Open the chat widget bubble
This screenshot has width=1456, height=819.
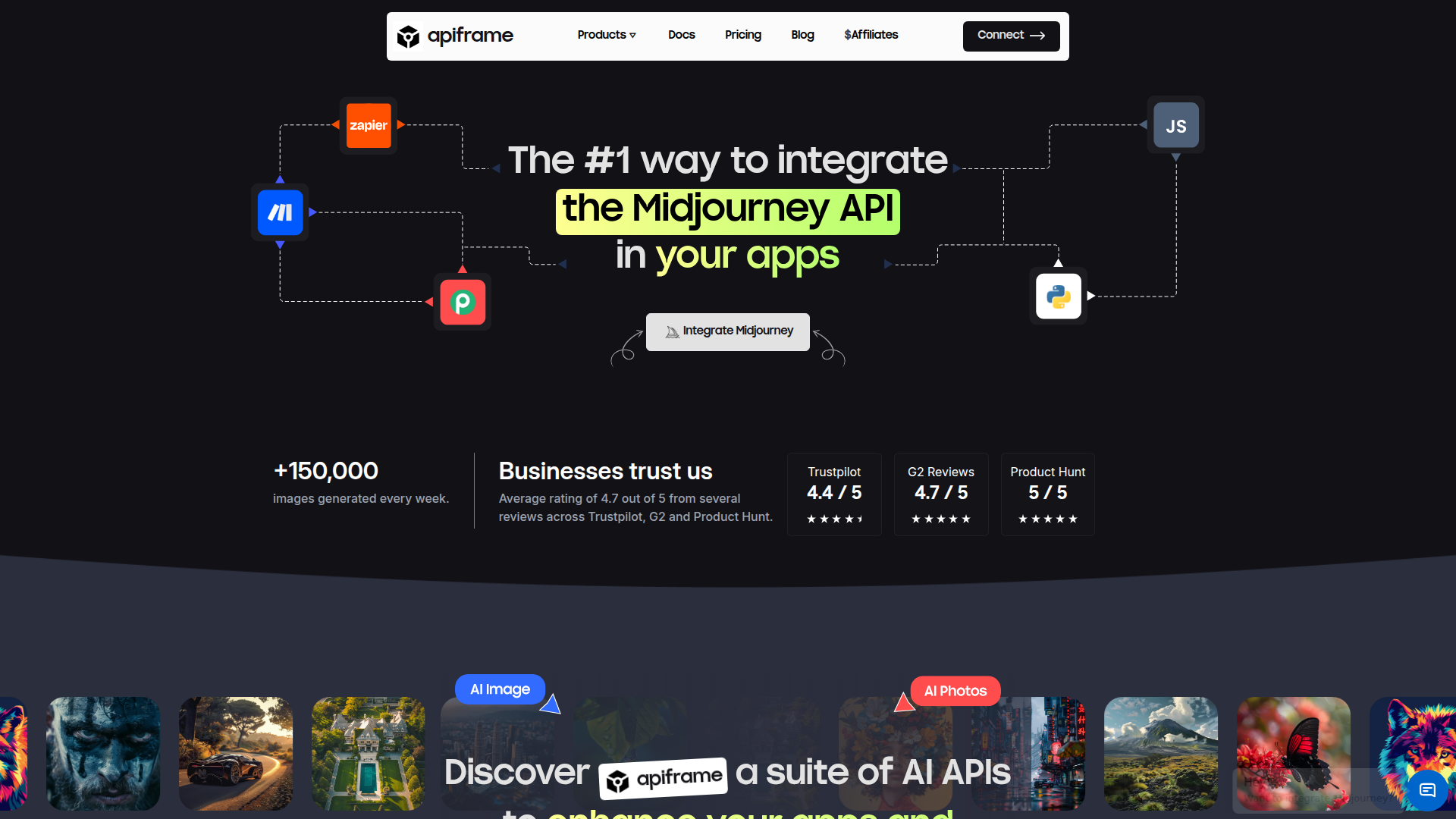coord(1429,789)
